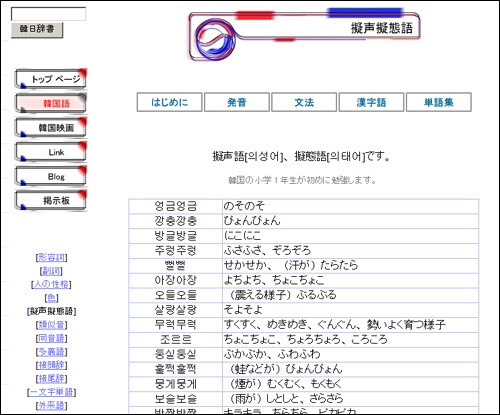The image size is (500, 415).
Task: Open the 人の性格 link
Action: [51, 284]
